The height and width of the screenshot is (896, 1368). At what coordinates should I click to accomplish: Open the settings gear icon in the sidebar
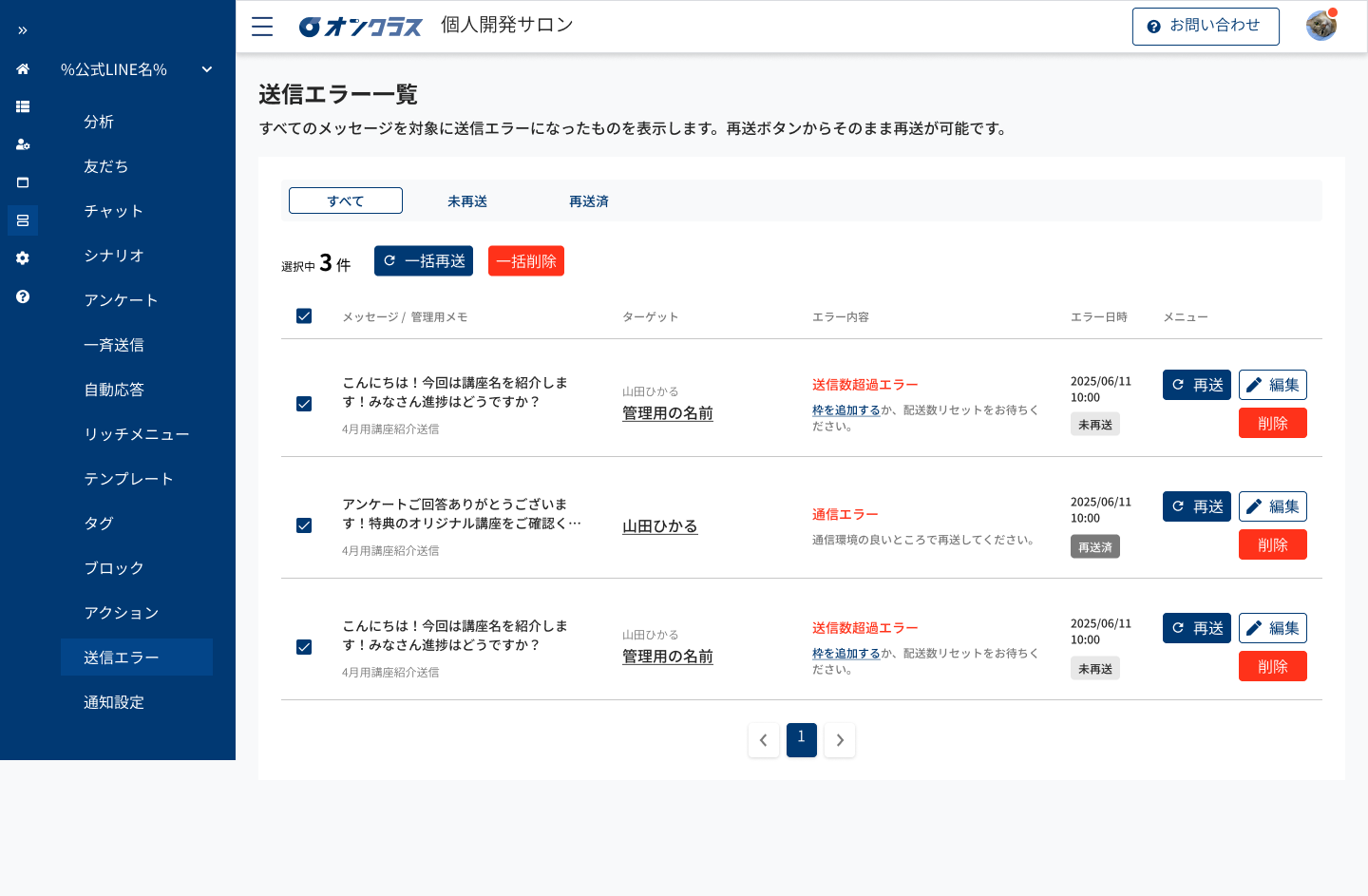pyautogui.click(x=22, y=257)
